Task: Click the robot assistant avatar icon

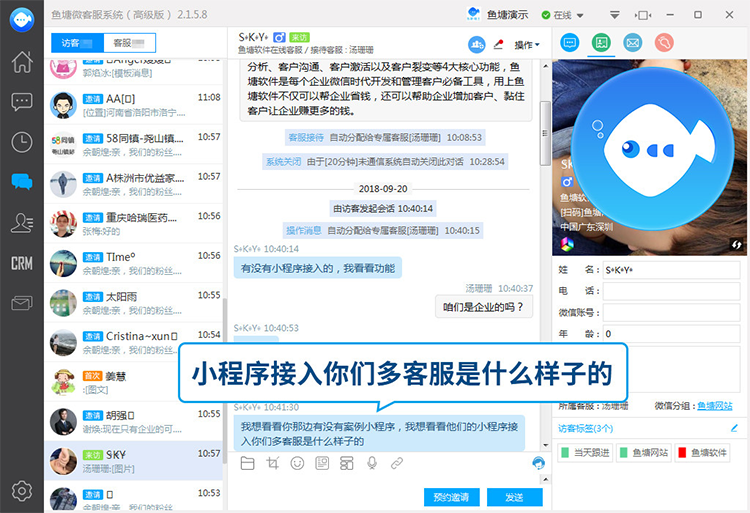Action: pos(539,463)
